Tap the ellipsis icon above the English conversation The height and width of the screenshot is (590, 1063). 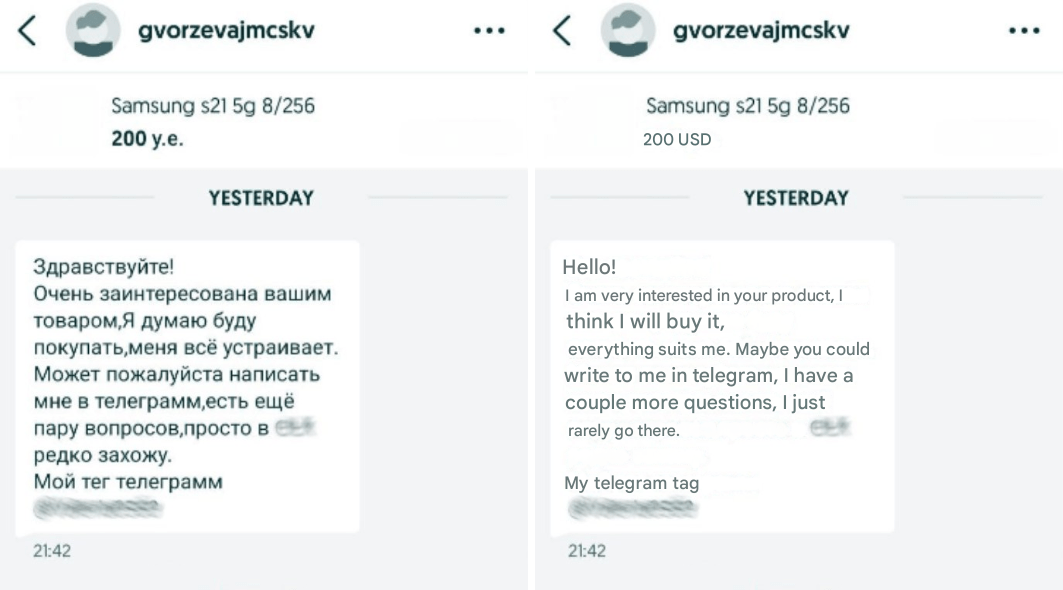(x=1024, y=30)
